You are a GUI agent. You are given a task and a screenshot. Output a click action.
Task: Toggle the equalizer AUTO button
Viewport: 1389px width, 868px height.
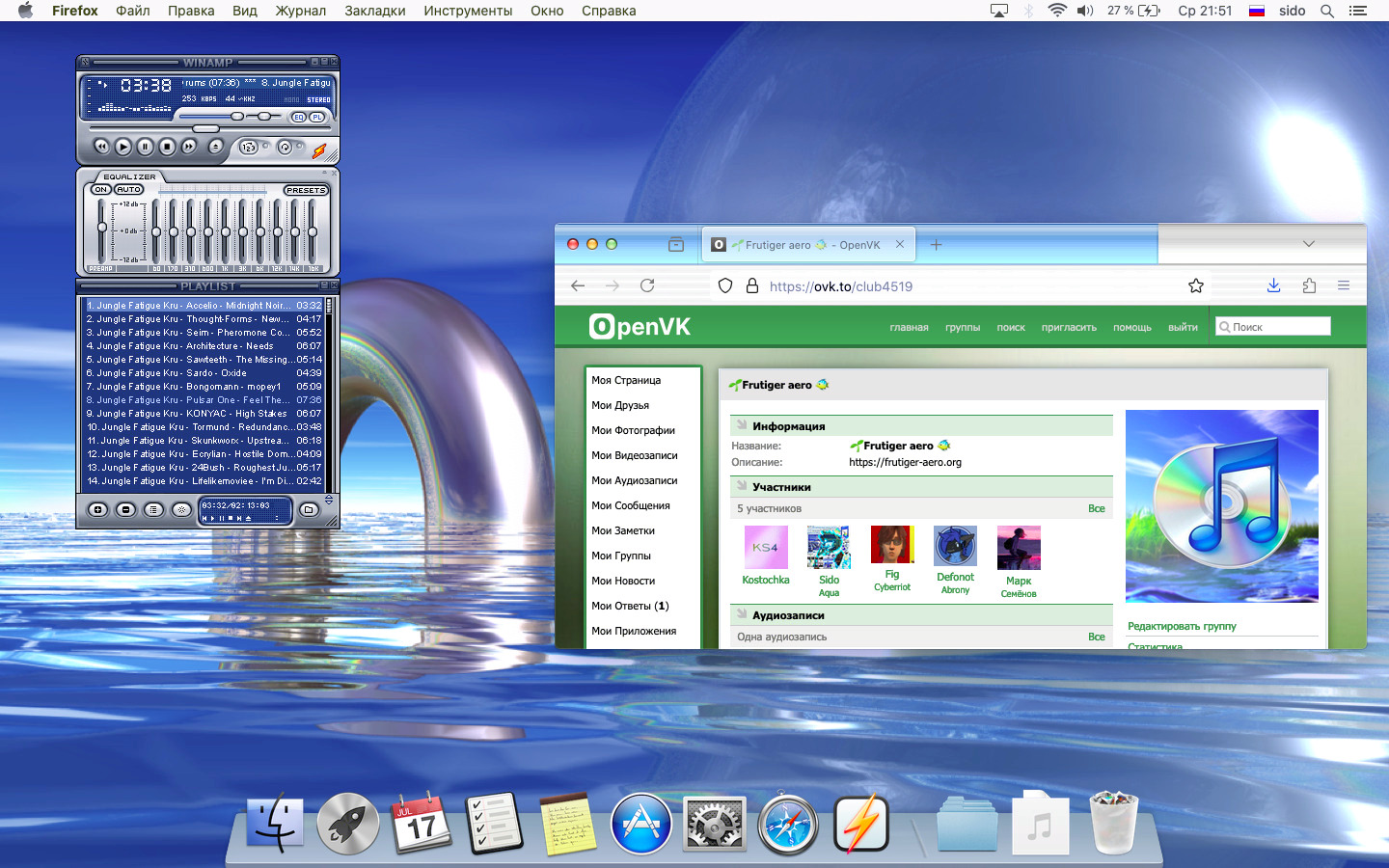coord(129,190)
